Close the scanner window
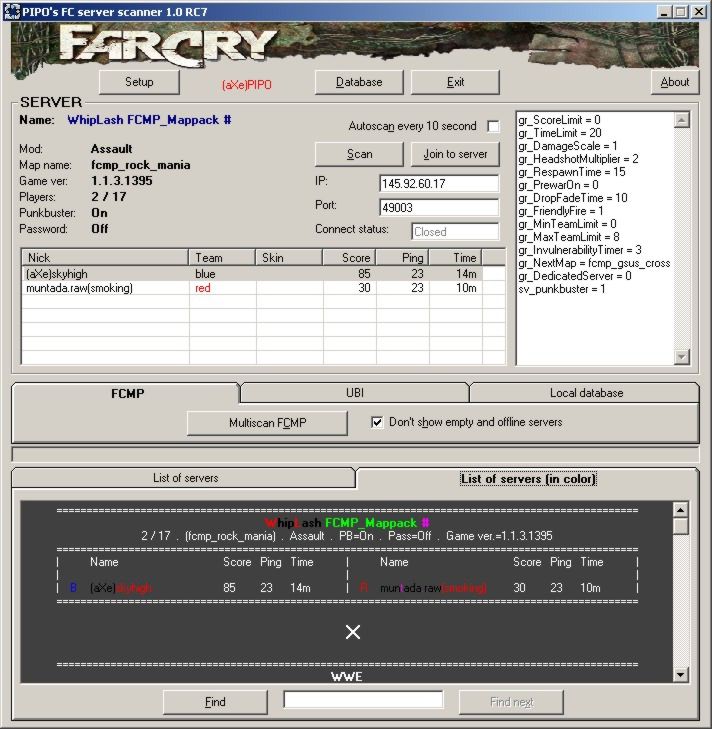This screenshot has height=729, width=712. tap(699, 12)
